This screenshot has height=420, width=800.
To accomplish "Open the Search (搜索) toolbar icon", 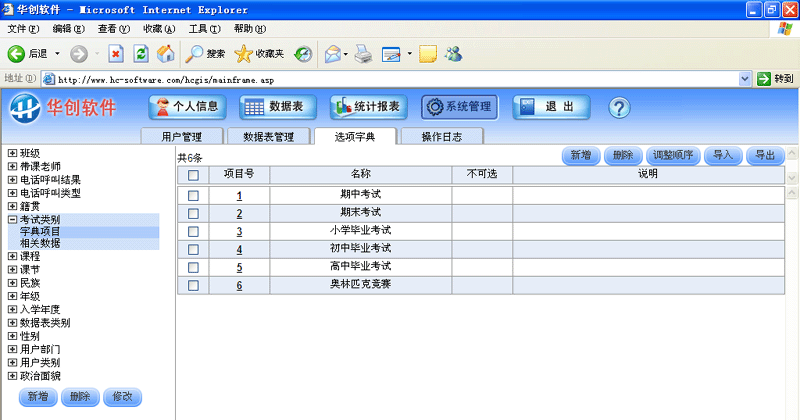I will [x=194, y=54].
